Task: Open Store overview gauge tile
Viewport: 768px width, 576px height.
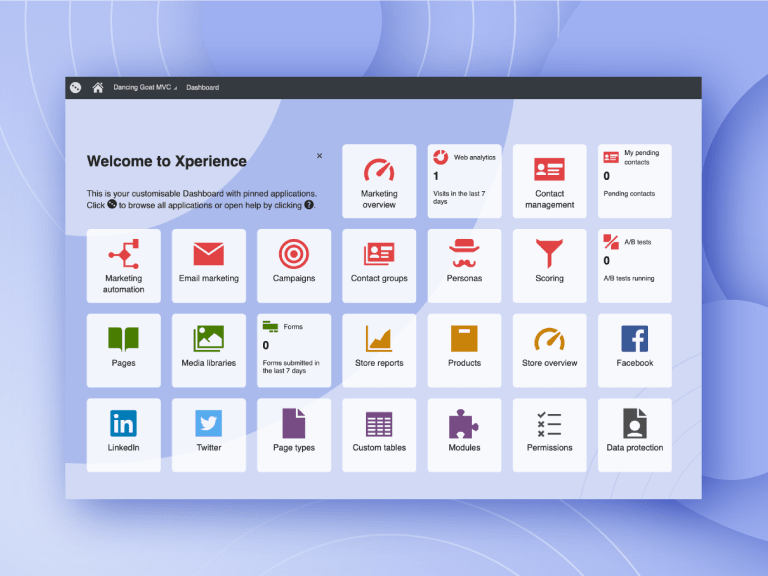Action: (x=550, y=351)
